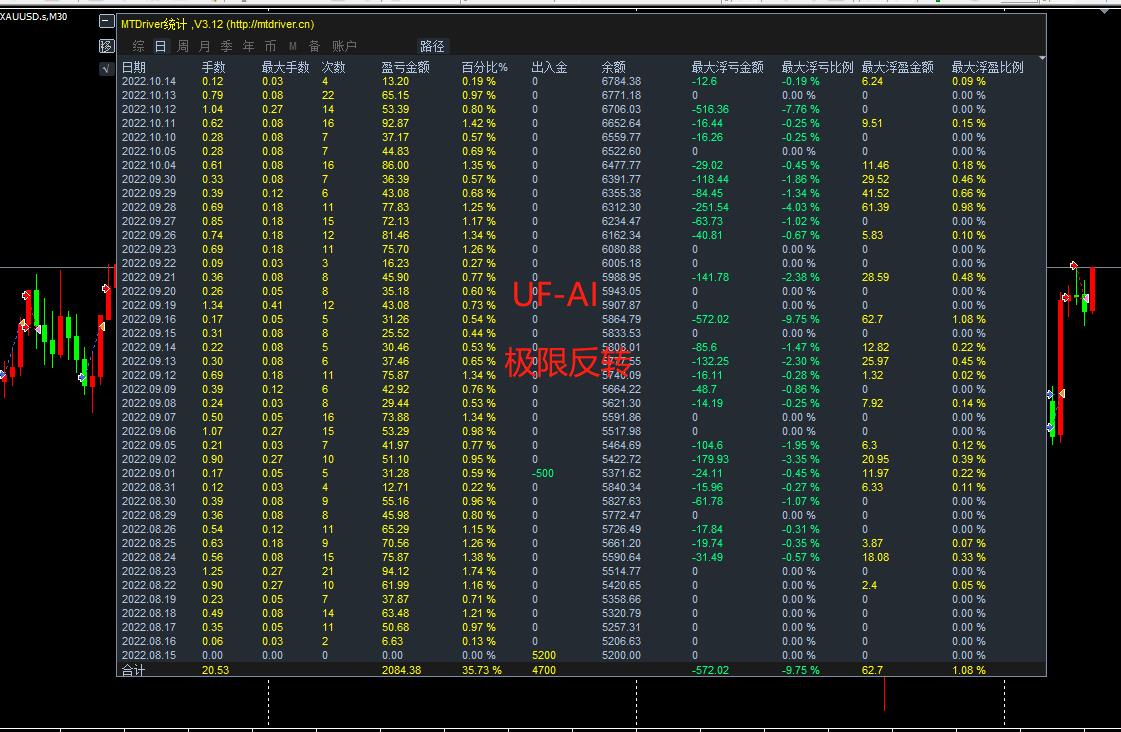This screenshot has height=732, width=1121.
Task: Click trade count 22 in the 2022.10.13 row
Action: pyautogui.click(x=327, y=95)
